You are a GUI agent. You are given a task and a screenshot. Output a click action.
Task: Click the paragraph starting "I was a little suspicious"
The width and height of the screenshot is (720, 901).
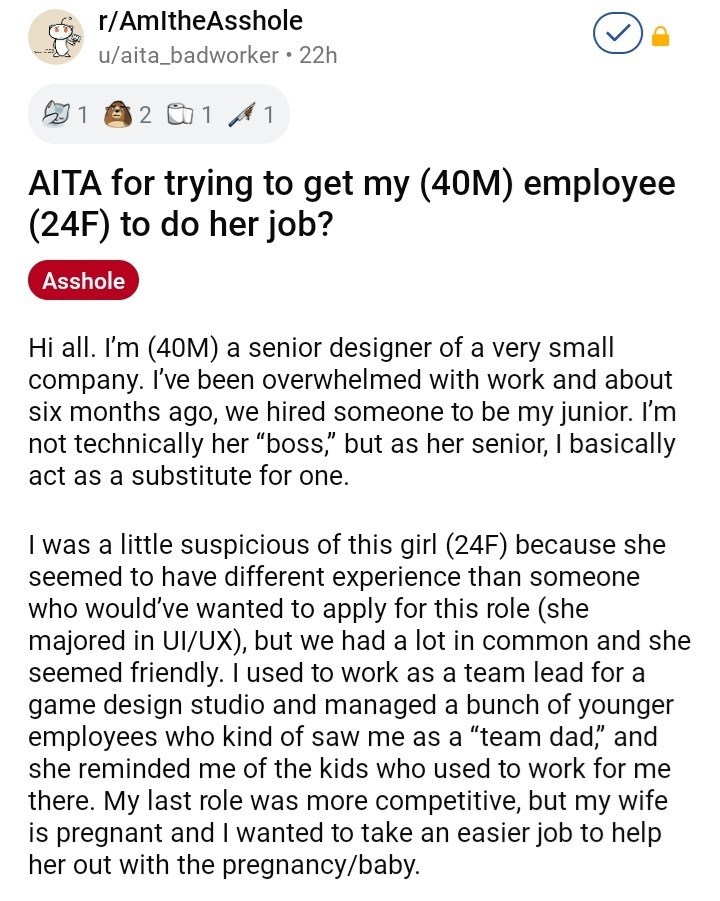point(359,704)
